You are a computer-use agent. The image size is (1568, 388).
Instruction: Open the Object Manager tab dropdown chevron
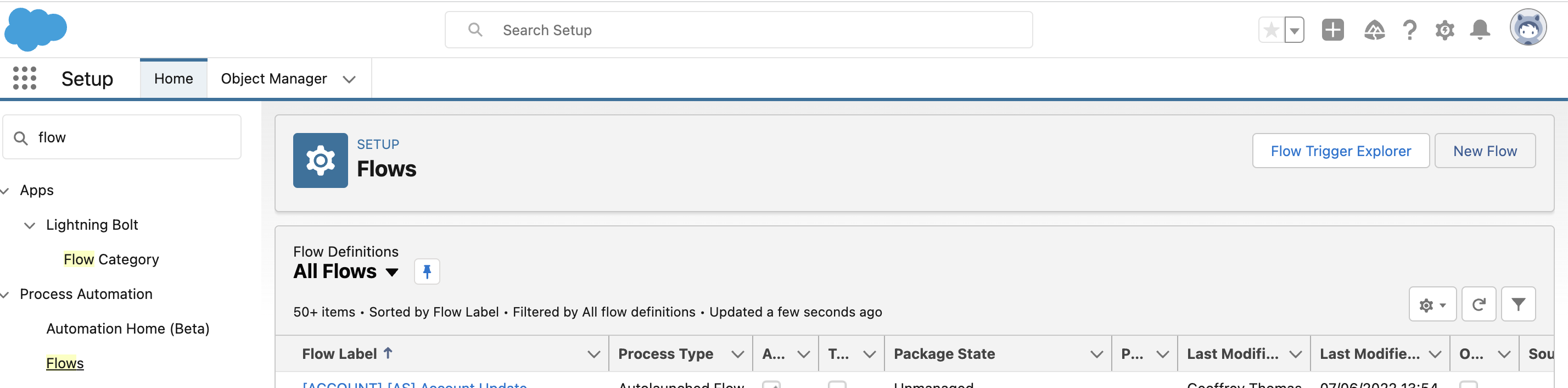click(x=349, y=80)
